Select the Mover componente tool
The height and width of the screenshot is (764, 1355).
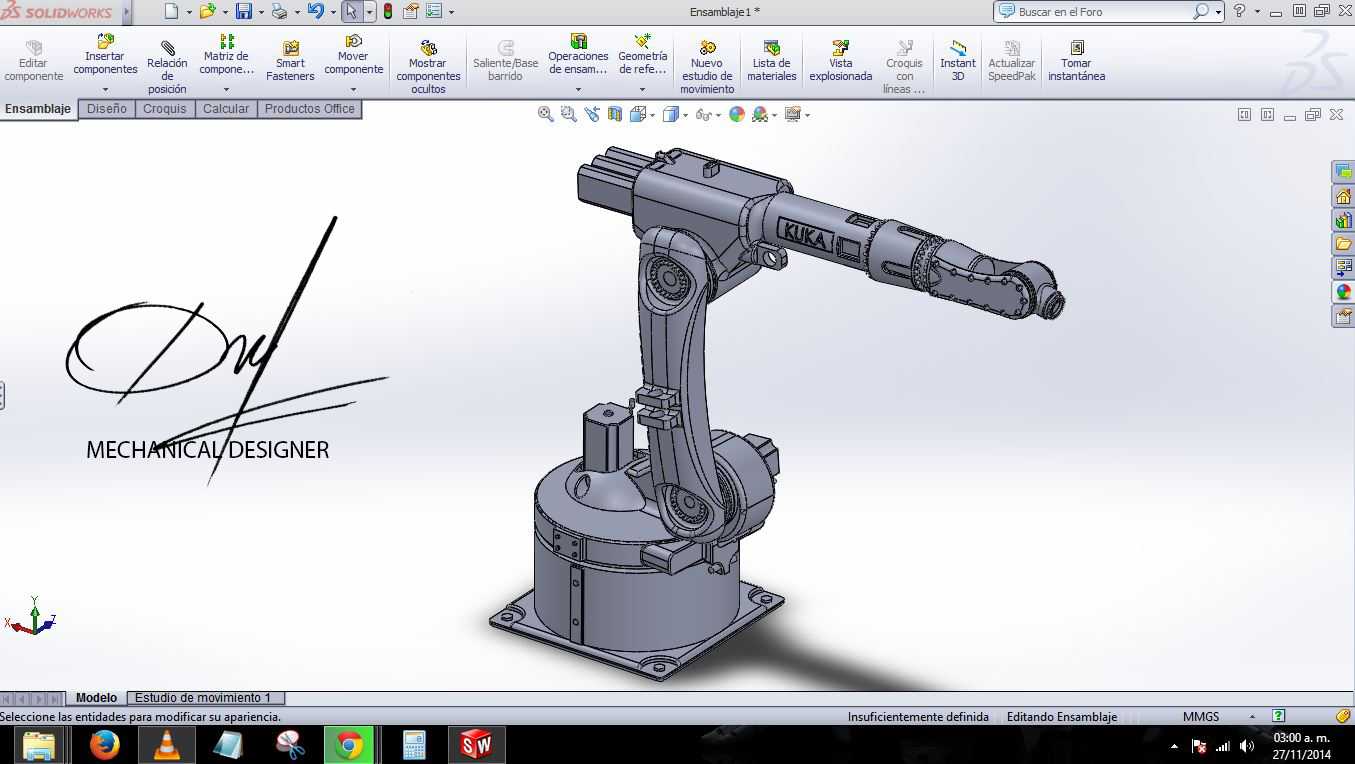pos(353,56)
